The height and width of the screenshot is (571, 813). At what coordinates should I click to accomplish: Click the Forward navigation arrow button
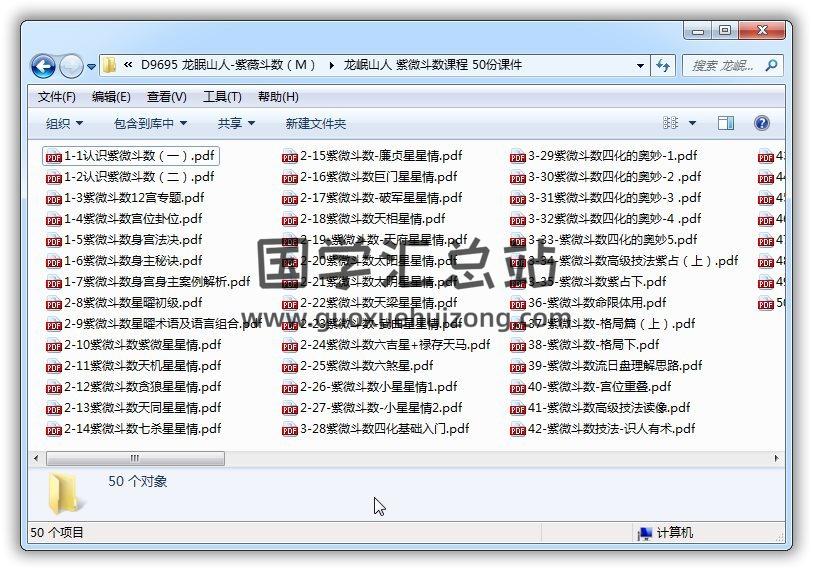point(71,66)
